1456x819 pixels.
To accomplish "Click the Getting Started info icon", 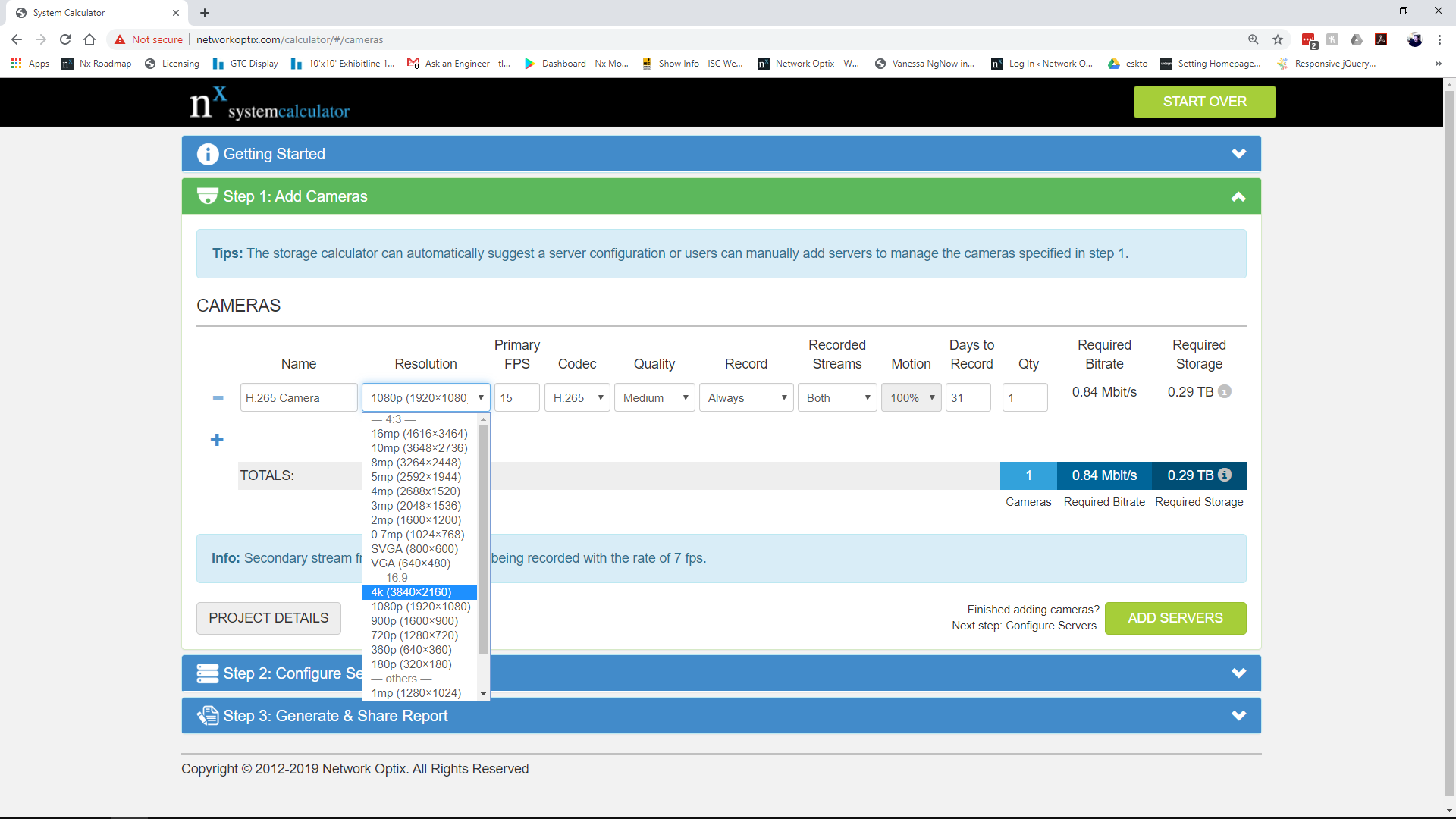I will point(207,154).
